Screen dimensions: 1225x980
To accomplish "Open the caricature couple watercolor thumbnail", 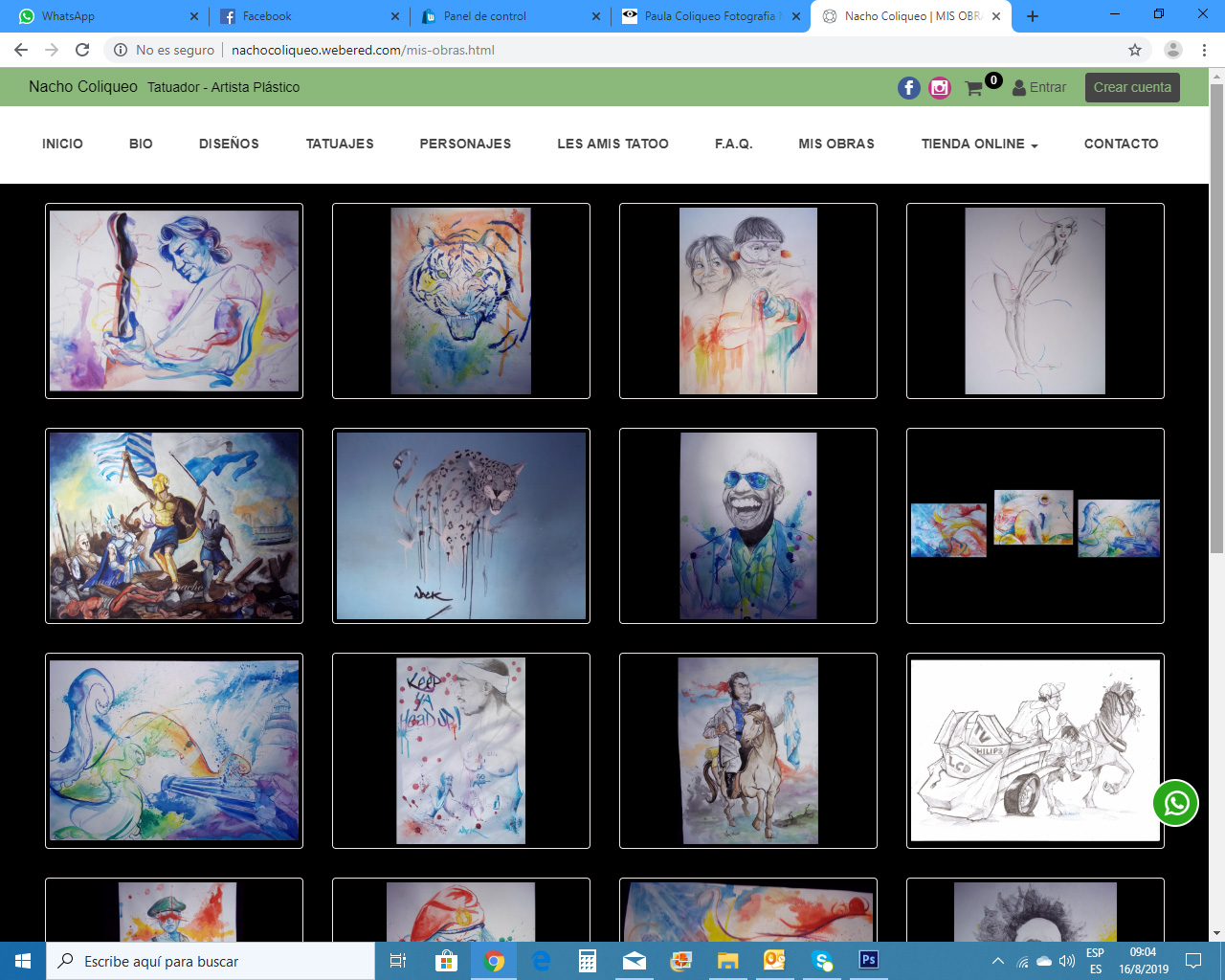I will [x=748, y=301].
